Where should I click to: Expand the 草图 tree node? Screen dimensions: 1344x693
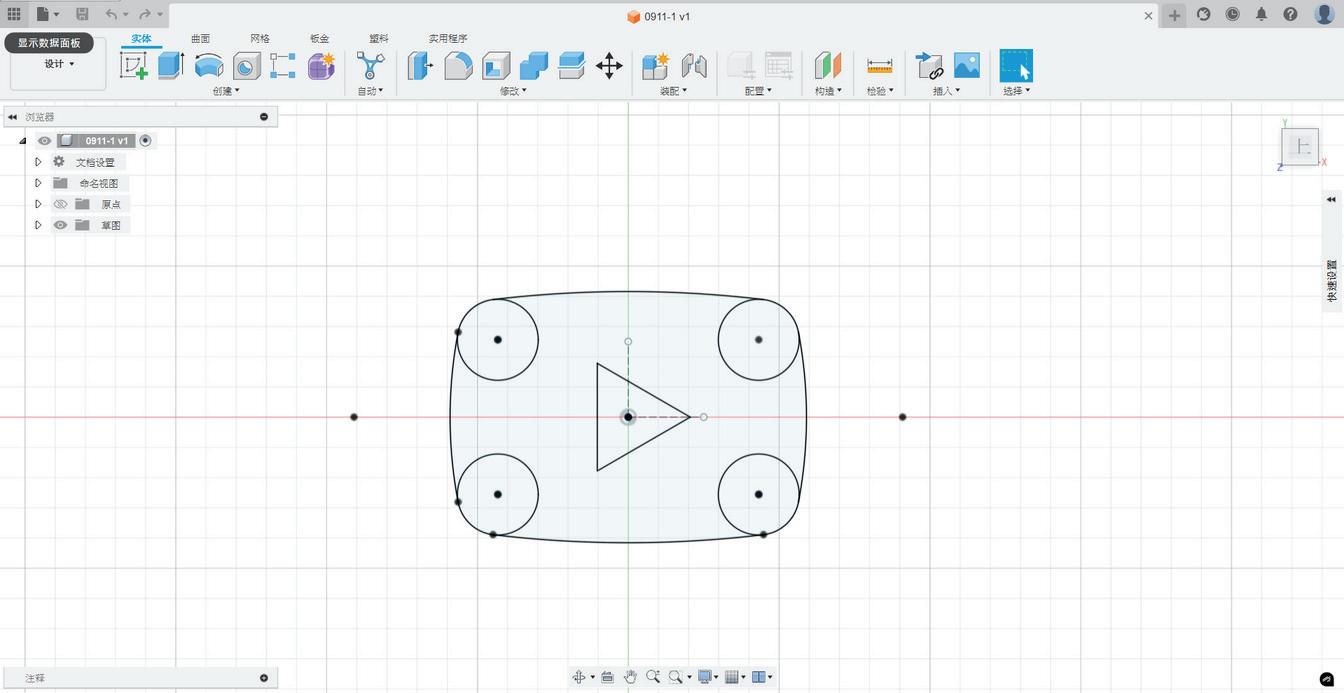tap(38, 225)
